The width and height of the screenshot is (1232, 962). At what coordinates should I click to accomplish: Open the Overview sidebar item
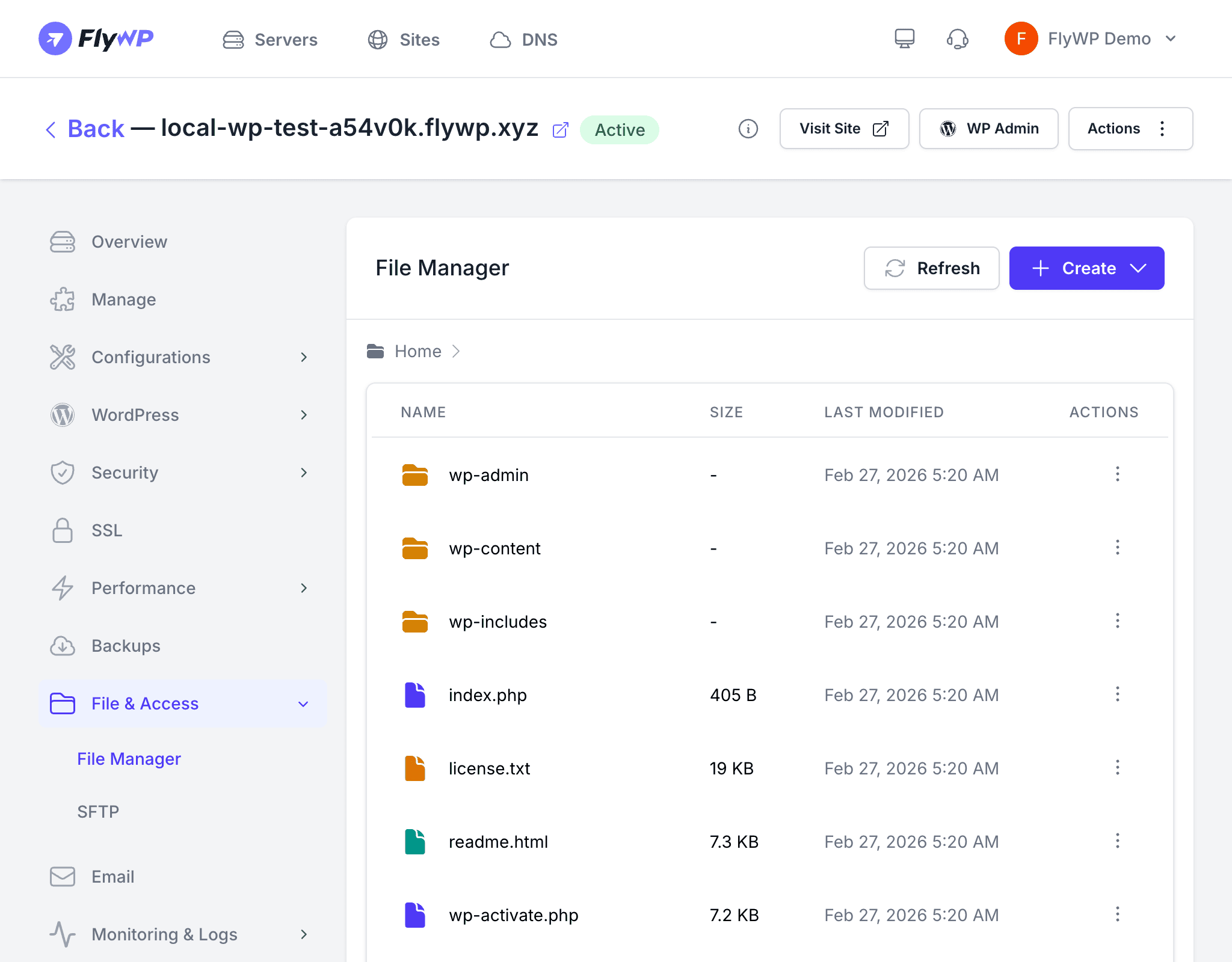pyautogui.click(x=183, y=242)
